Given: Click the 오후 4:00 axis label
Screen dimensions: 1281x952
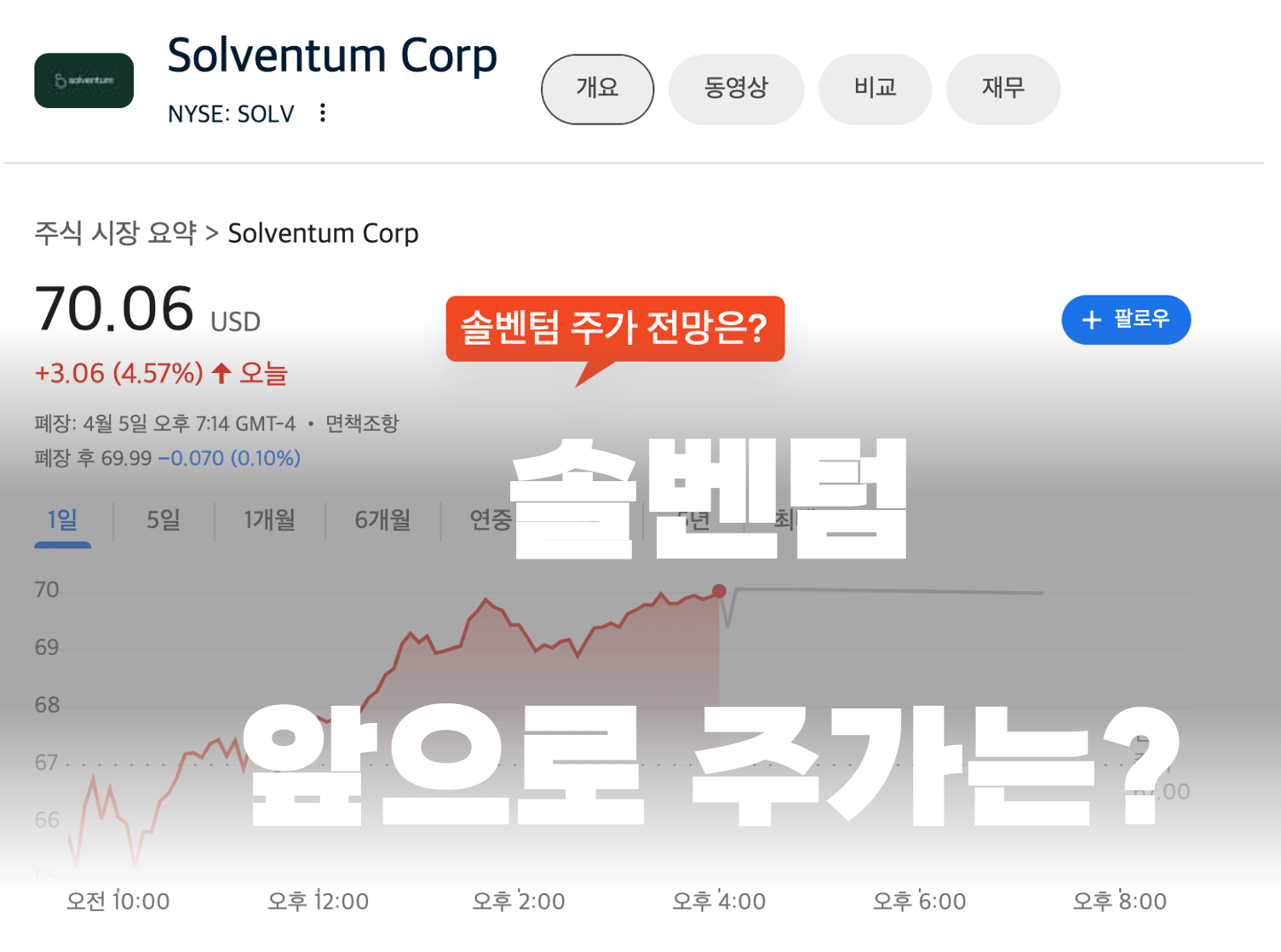Looking at the screenshot, I should 719,901.
